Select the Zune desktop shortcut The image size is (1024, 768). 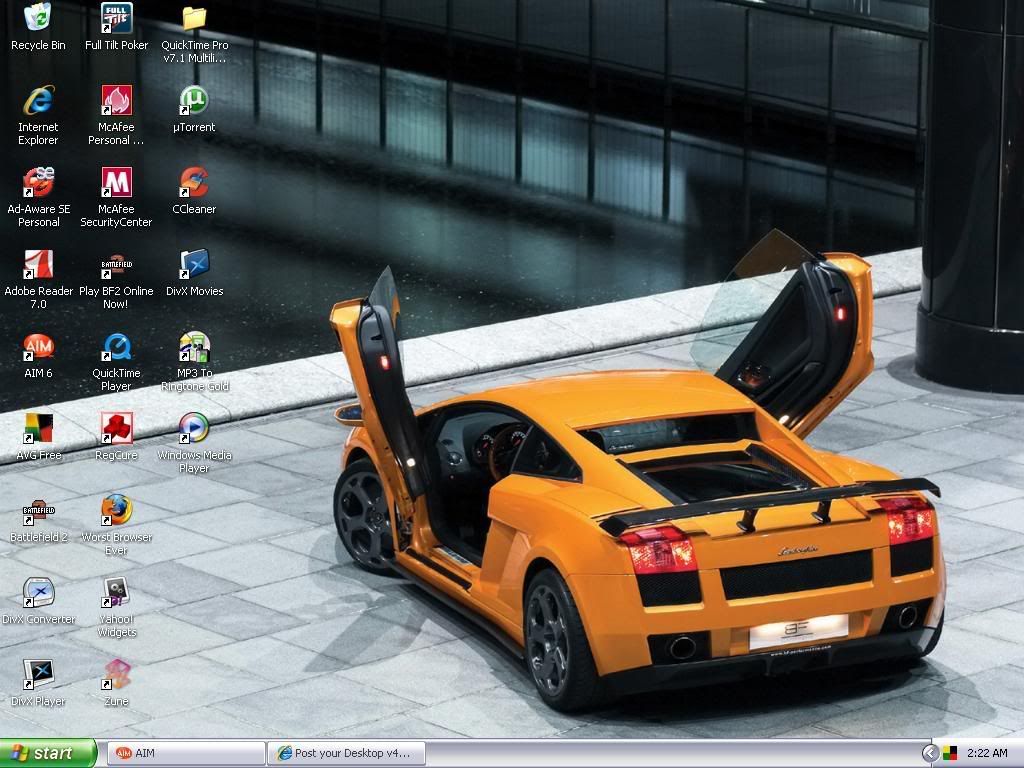[116, 675]
